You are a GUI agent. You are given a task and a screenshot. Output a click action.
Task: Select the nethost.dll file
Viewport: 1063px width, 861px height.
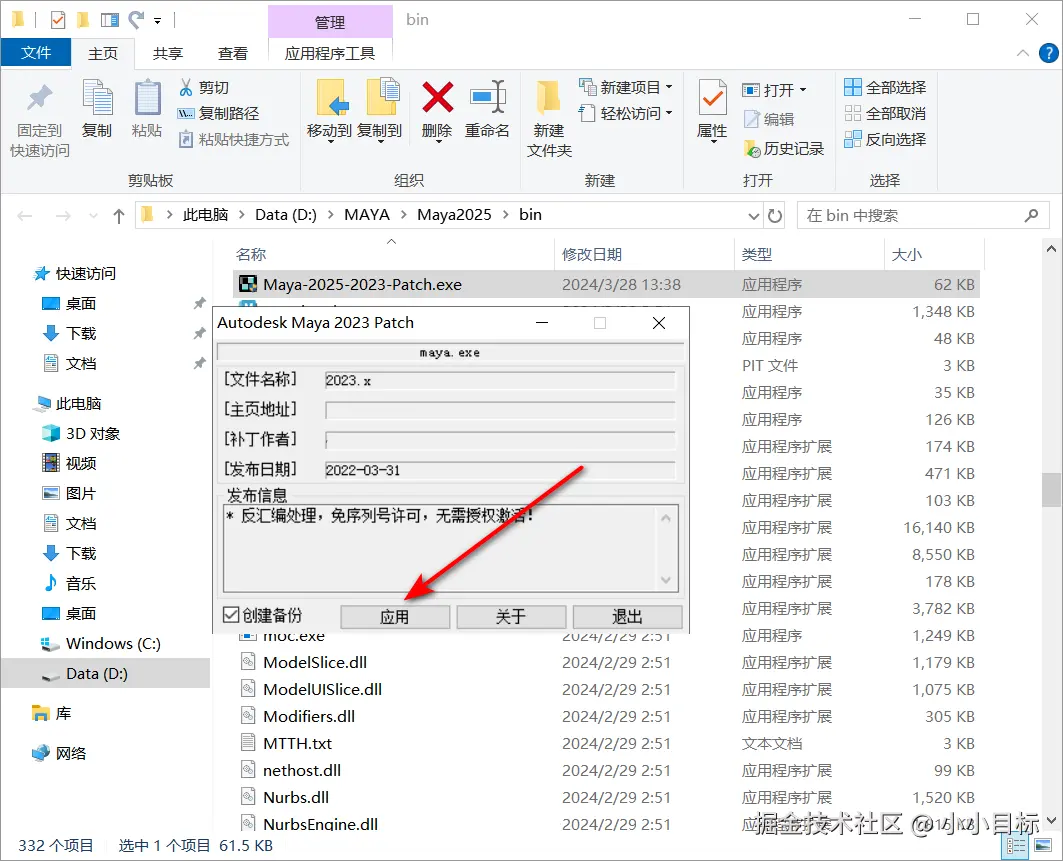click(302, 770)
